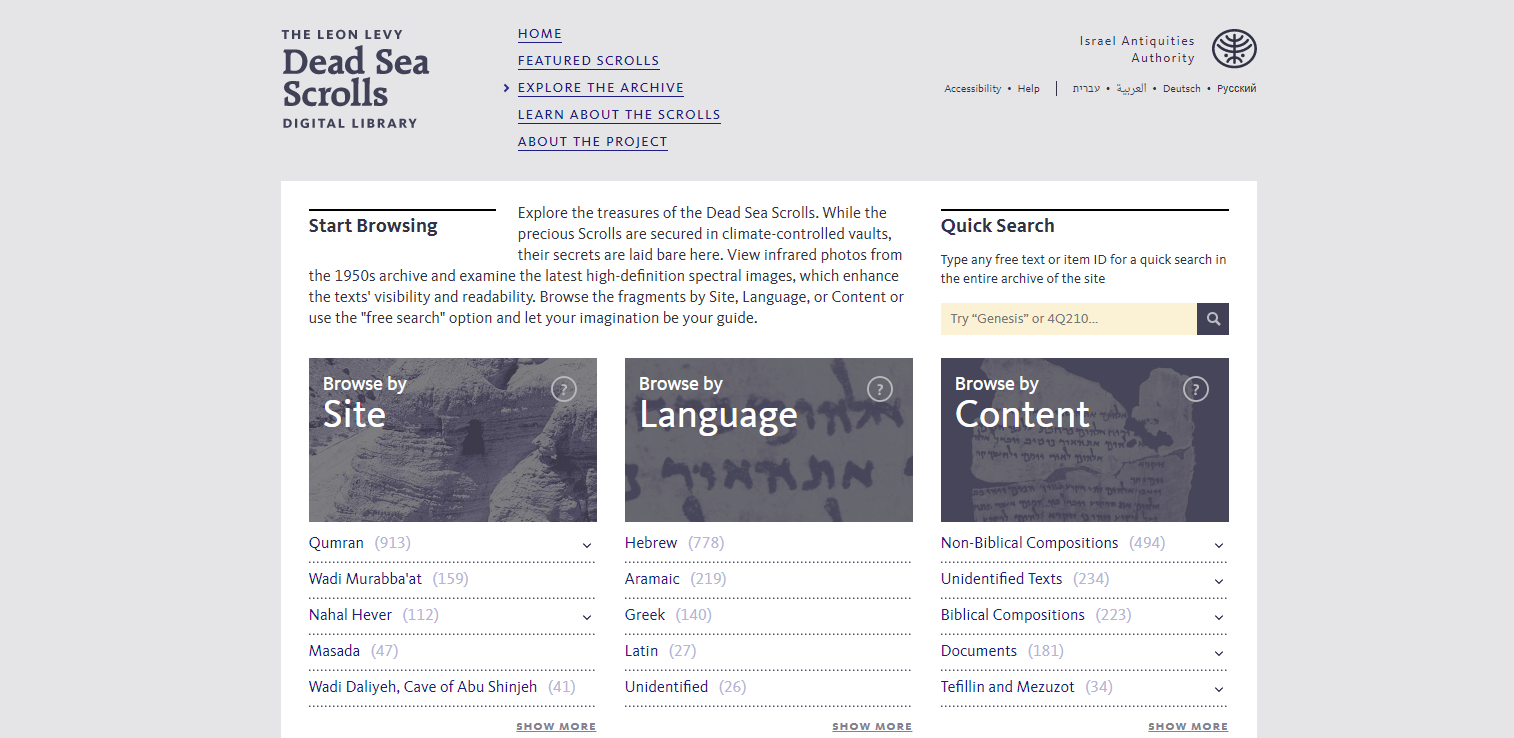Open help icon on Browse by Site
Screen dimensions: 1514x738
click(x=564, y=389)
